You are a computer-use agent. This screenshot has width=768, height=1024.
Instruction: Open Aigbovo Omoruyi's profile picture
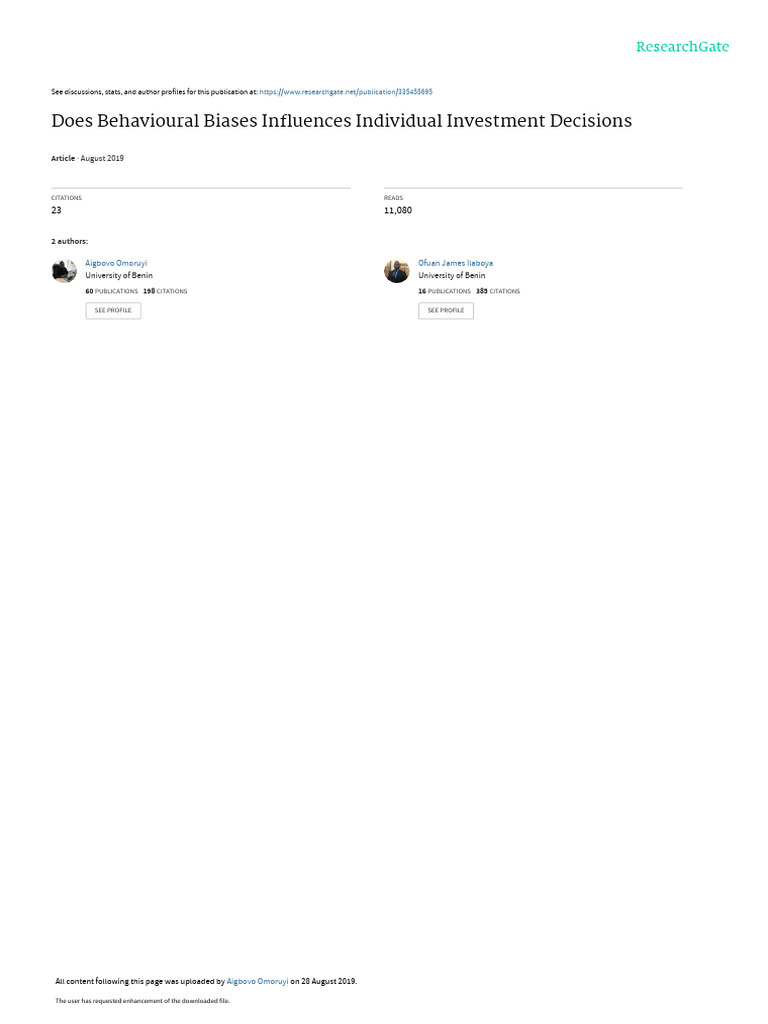pyautogui.click(x=64, y=271)
